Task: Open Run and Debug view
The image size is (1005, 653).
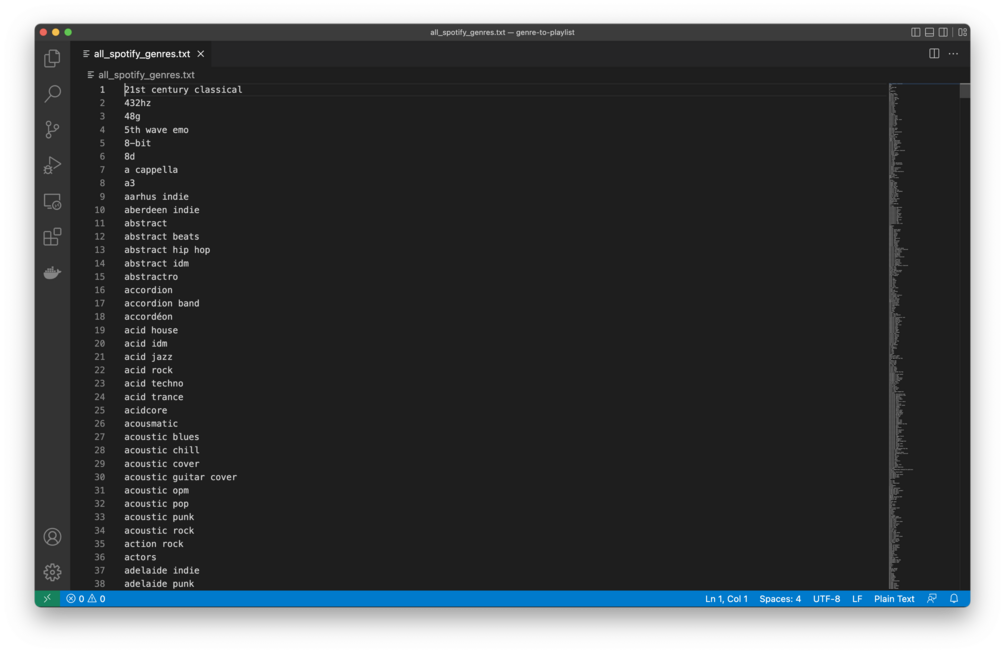Action: [x=53, y=165]
